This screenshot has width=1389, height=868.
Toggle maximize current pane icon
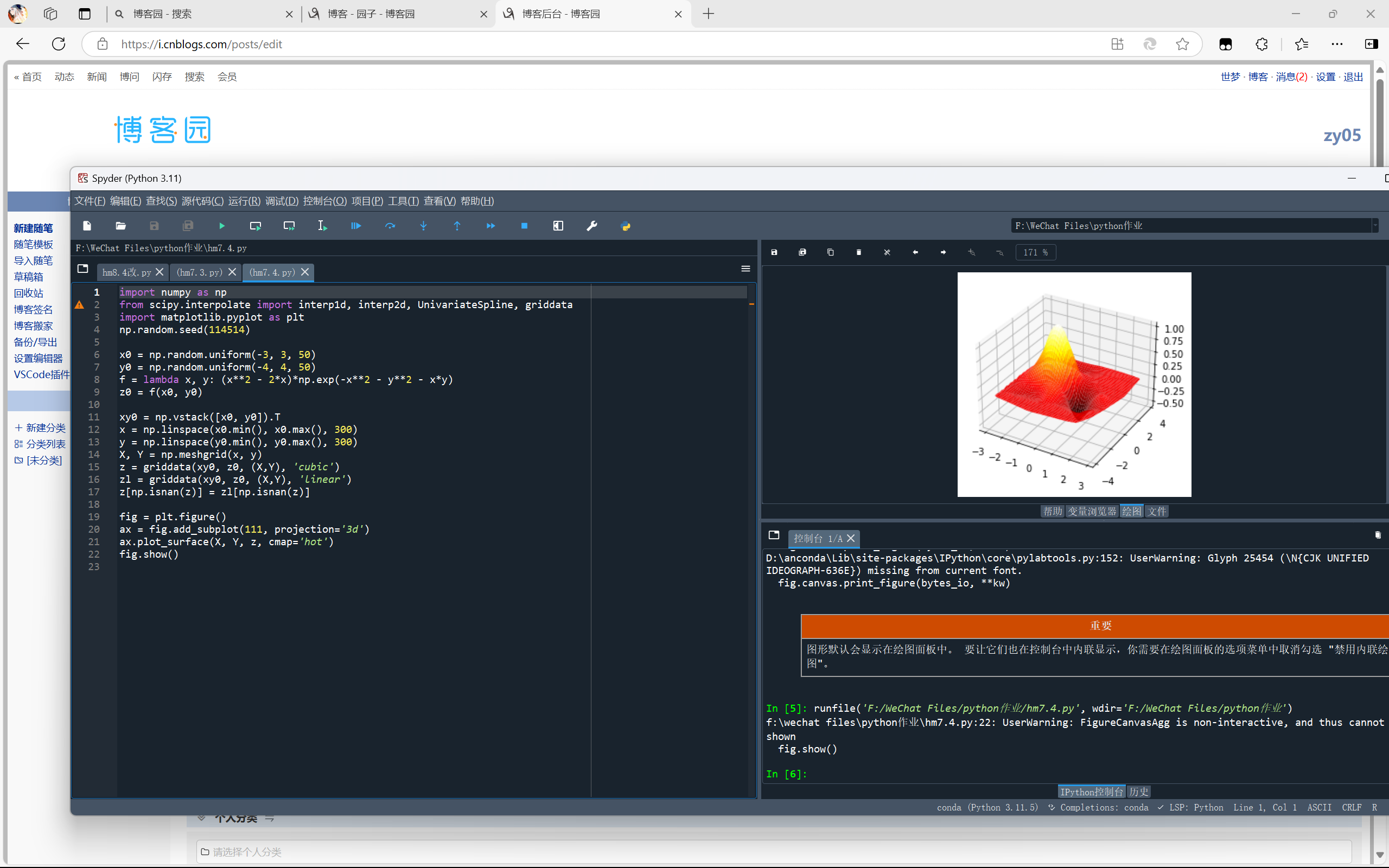pyautogui.click(x=558, y=226)
